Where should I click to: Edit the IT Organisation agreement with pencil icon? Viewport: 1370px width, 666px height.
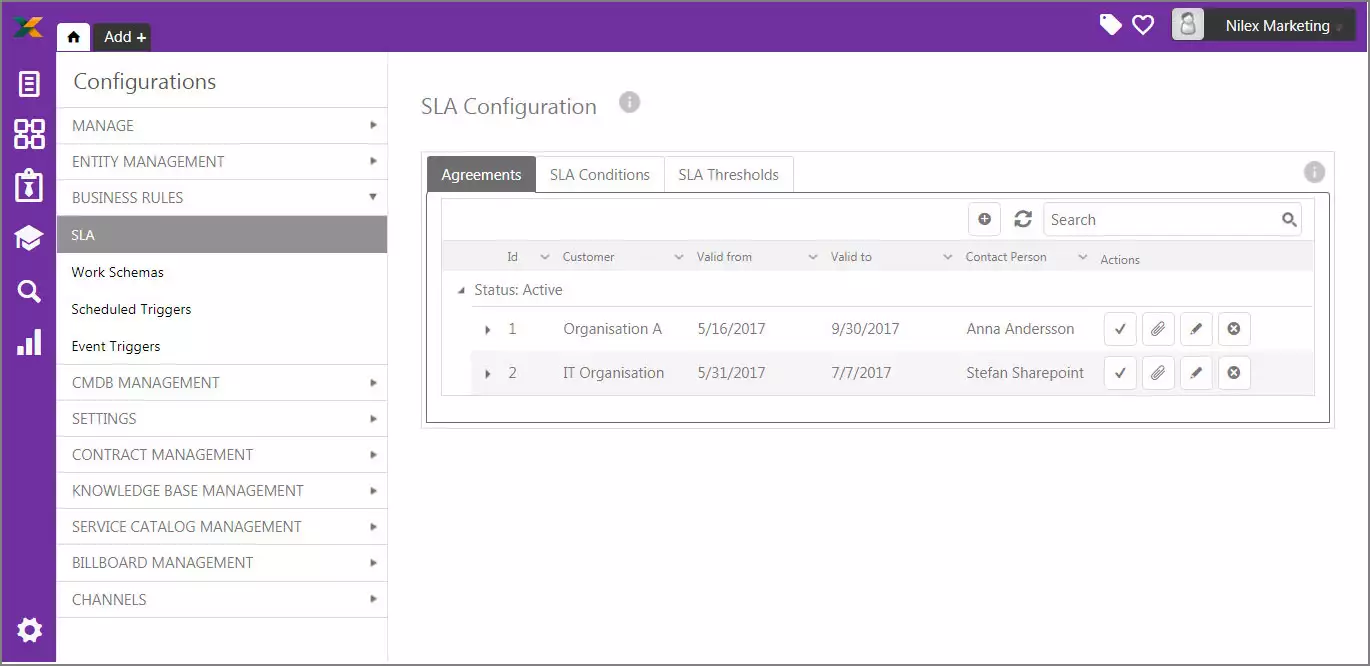tap(1196, 373)
